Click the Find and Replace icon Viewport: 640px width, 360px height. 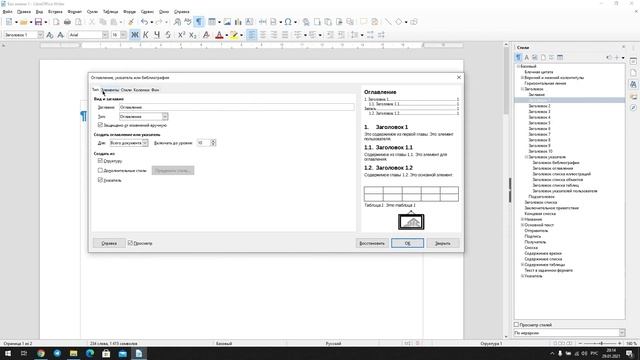coord(177,22)
